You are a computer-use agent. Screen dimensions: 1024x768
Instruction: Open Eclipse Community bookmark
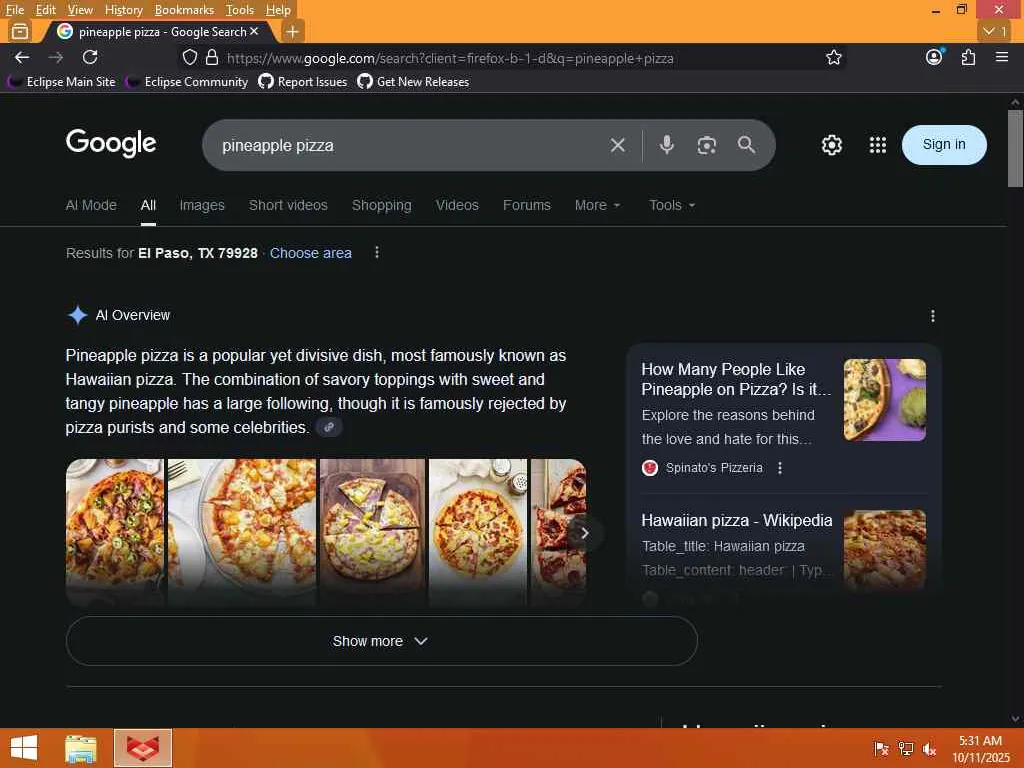click(x=187, y=82)
